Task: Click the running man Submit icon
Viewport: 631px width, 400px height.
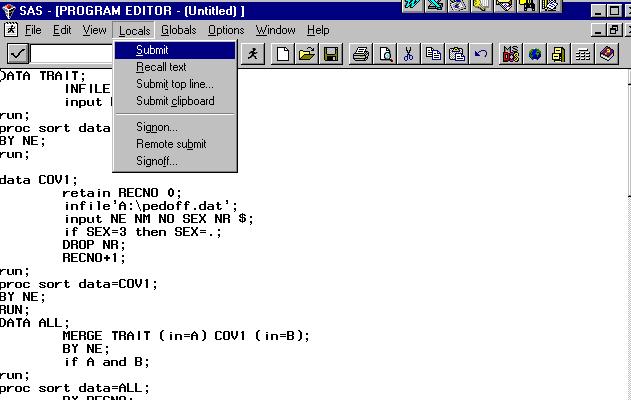Action: pyautogui.click(x=253, y=54)
